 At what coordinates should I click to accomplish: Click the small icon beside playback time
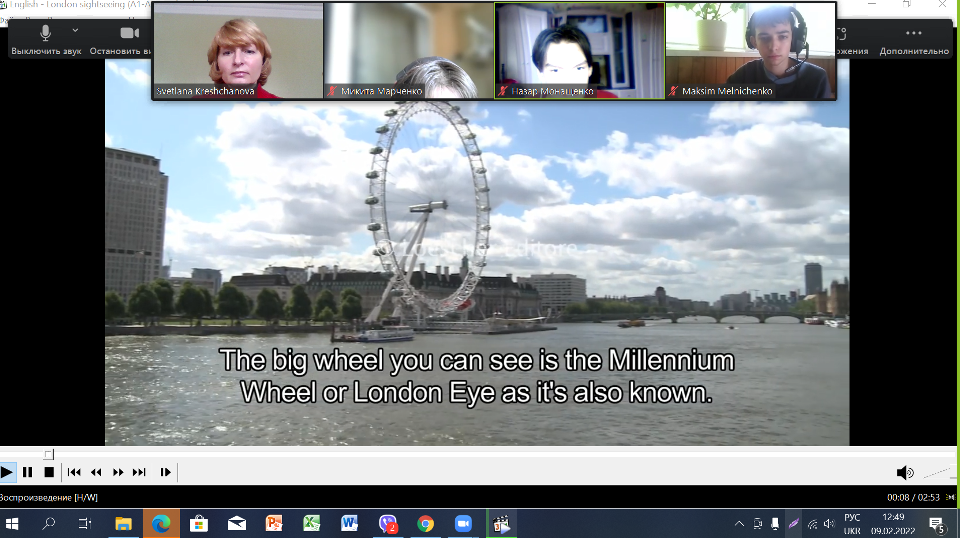tap(950, 498)
